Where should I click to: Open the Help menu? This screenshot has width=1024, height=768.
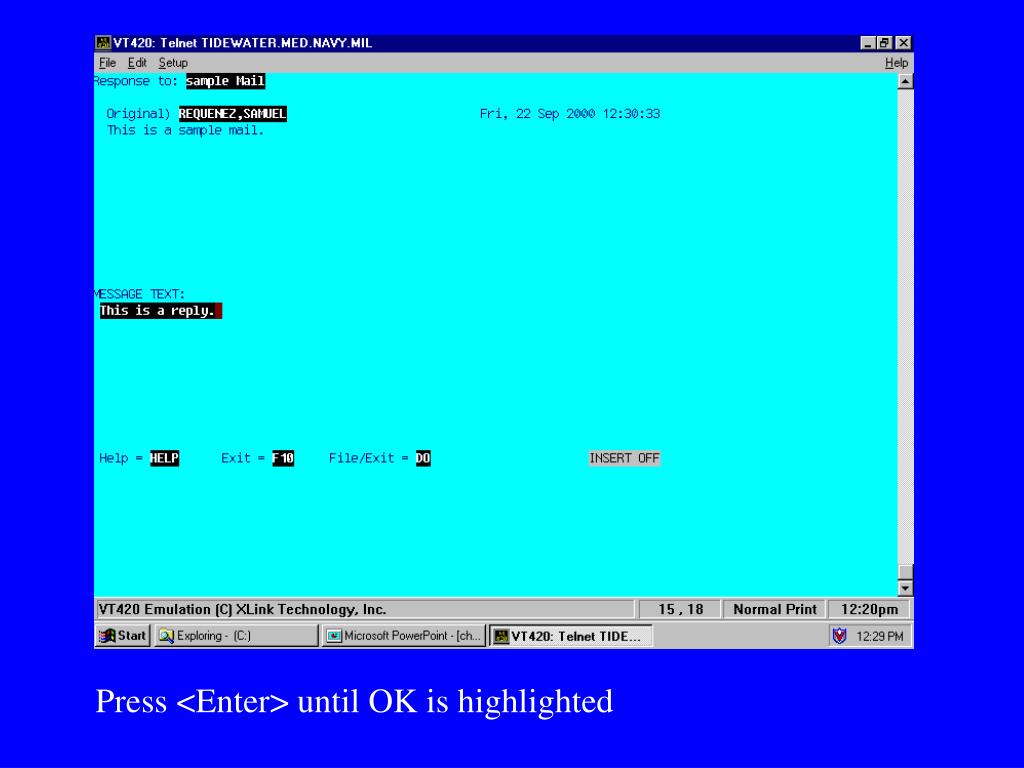[896, 63]
